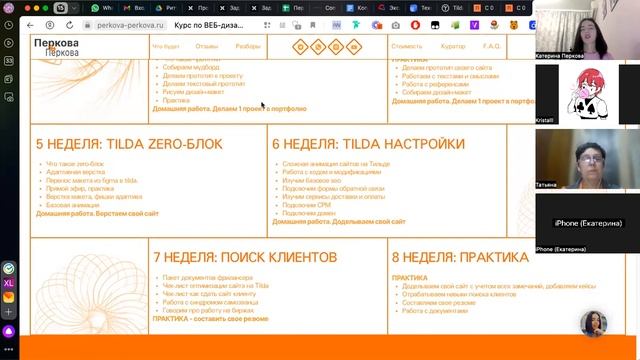The image size is (640, 360).
Task: Switch to the Google Sheets Пер tab
Action: point(293,8)
